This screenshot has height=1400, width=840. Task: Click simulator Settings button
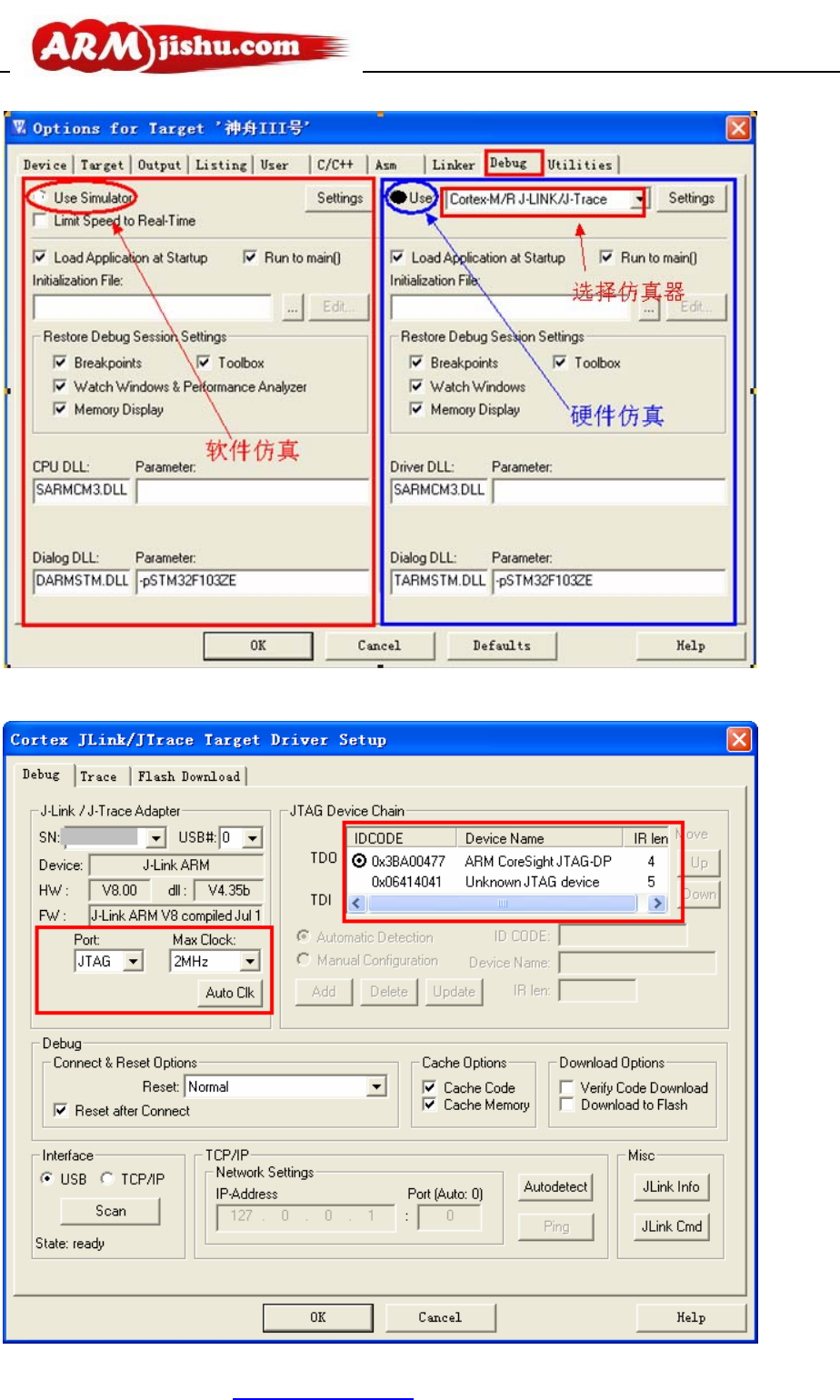tap(339, 197)
